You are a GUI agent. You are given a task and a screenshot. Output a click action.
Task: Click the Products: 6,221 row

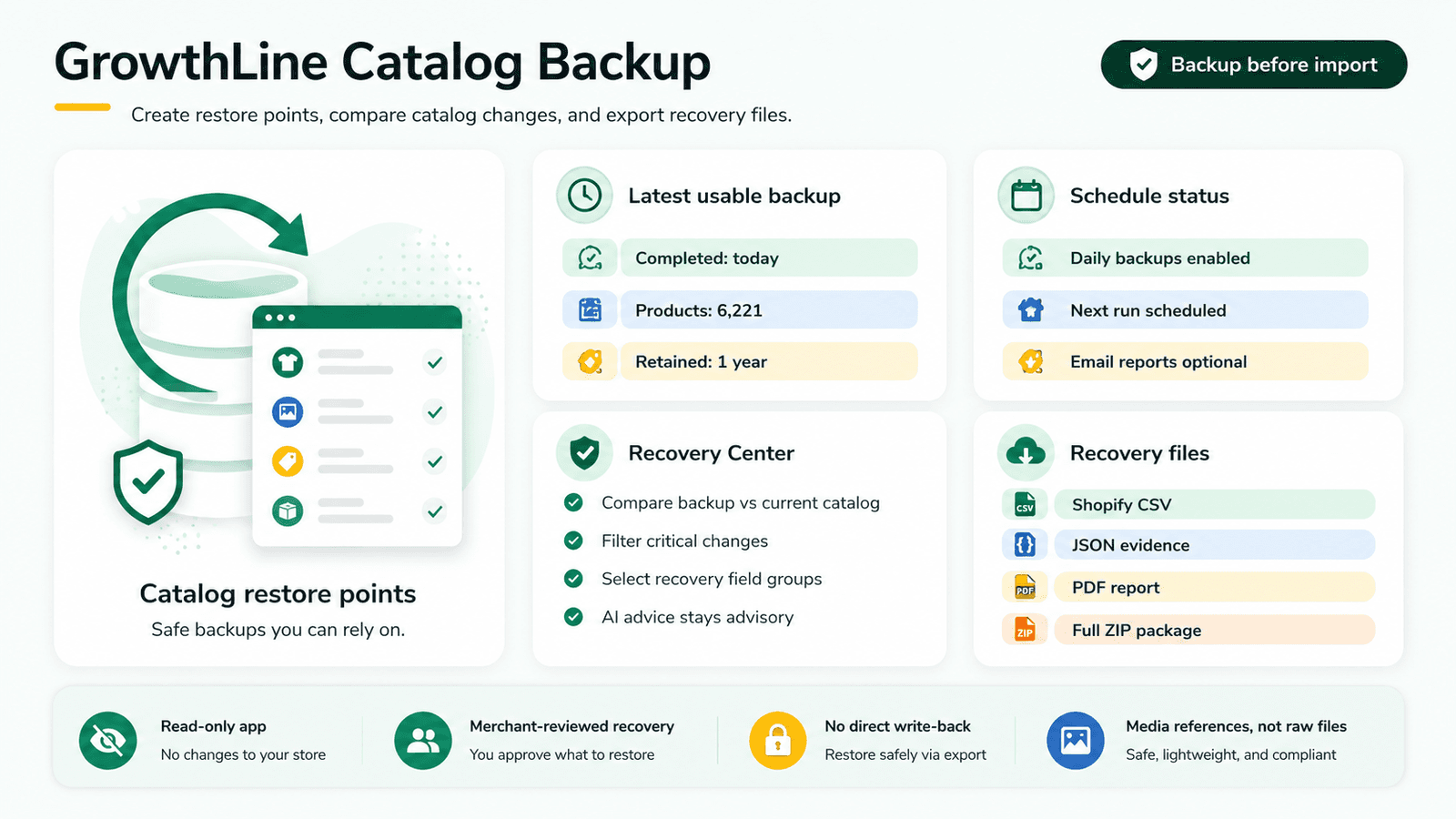(769, 310)
